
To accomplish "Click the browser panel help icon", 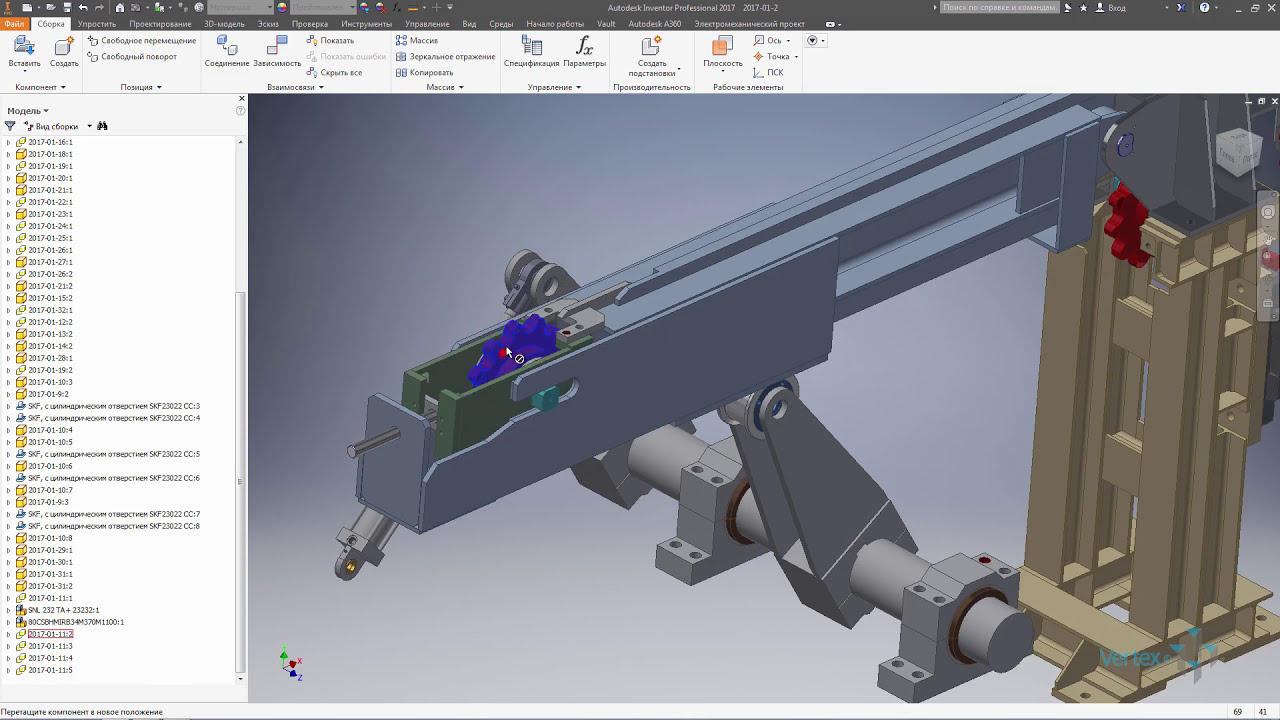I will pos(241,110).
